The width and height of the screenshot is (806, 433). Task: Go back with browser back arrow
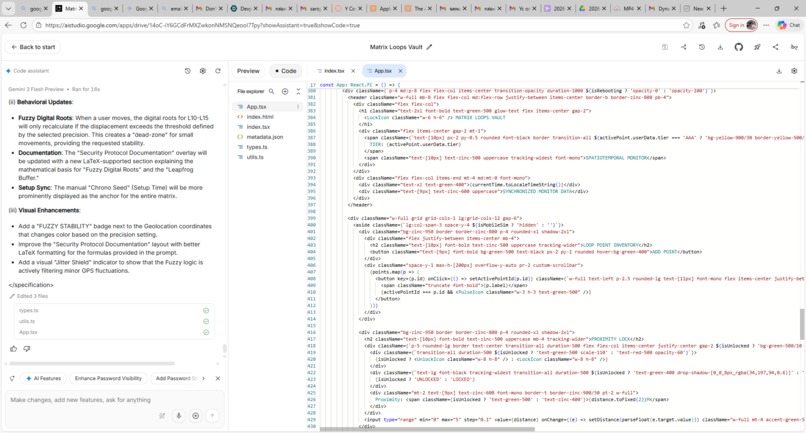(x=8, y=25)
